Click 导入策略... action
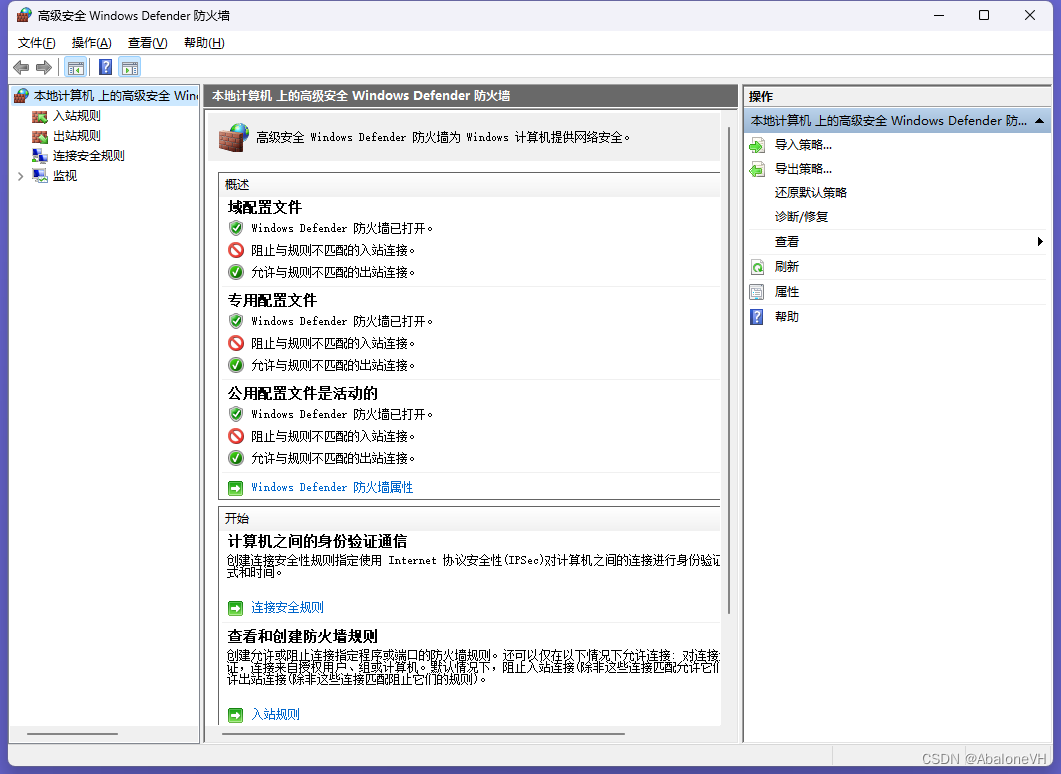This screenshot has width=1061, height=774. pyautogui.click(x=803, y=145)
